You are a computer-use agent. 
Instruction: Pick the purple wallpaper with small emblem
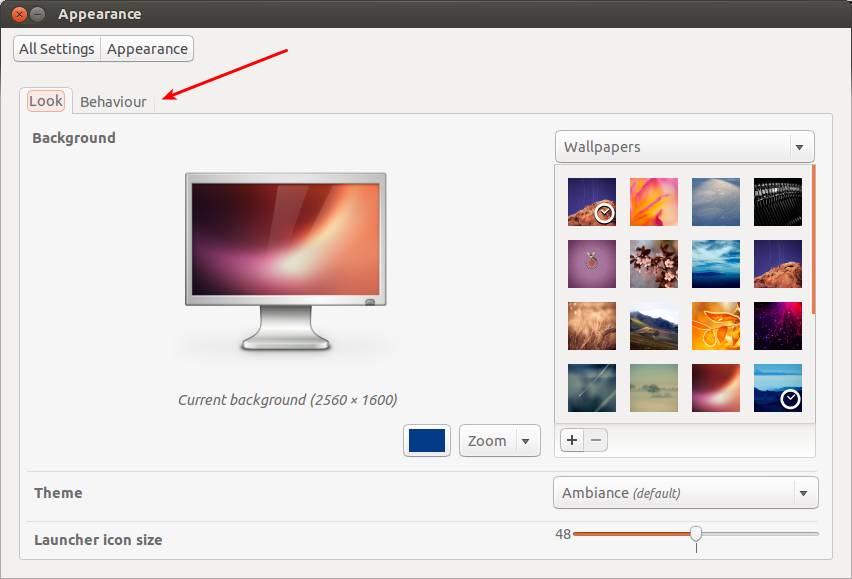point(592,264)
